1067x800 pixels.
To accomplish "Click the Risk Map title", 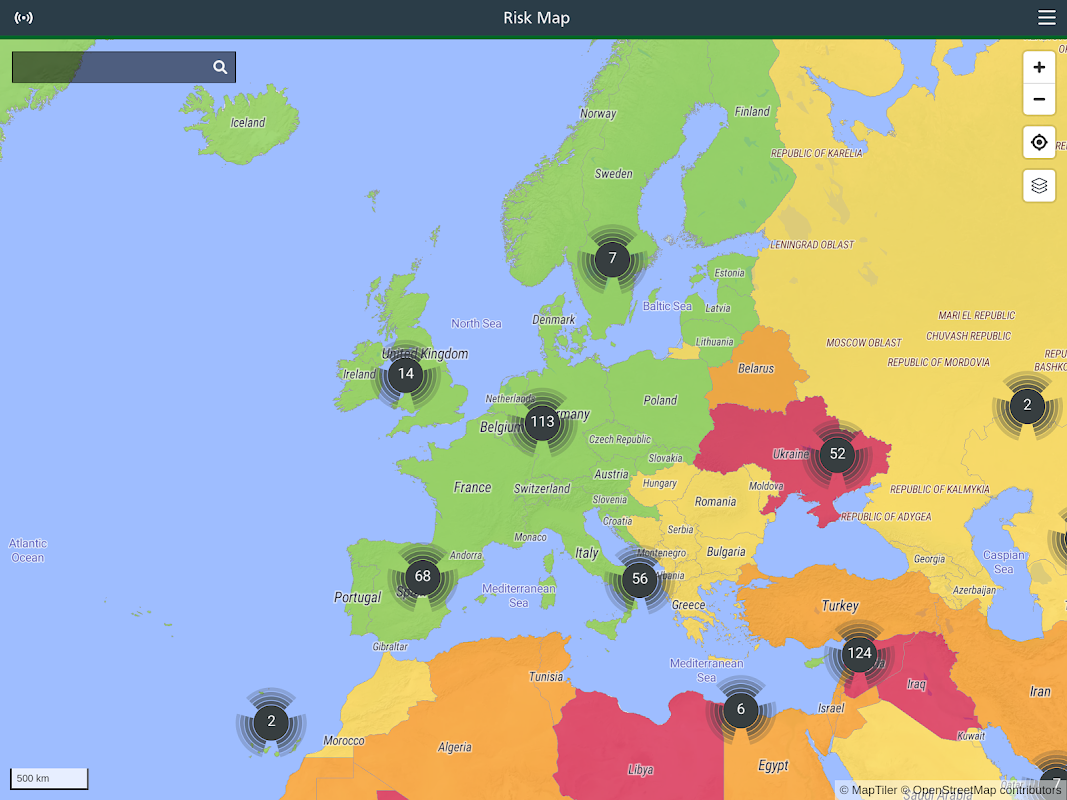I will pyautogui.click(x=536, y=18).
